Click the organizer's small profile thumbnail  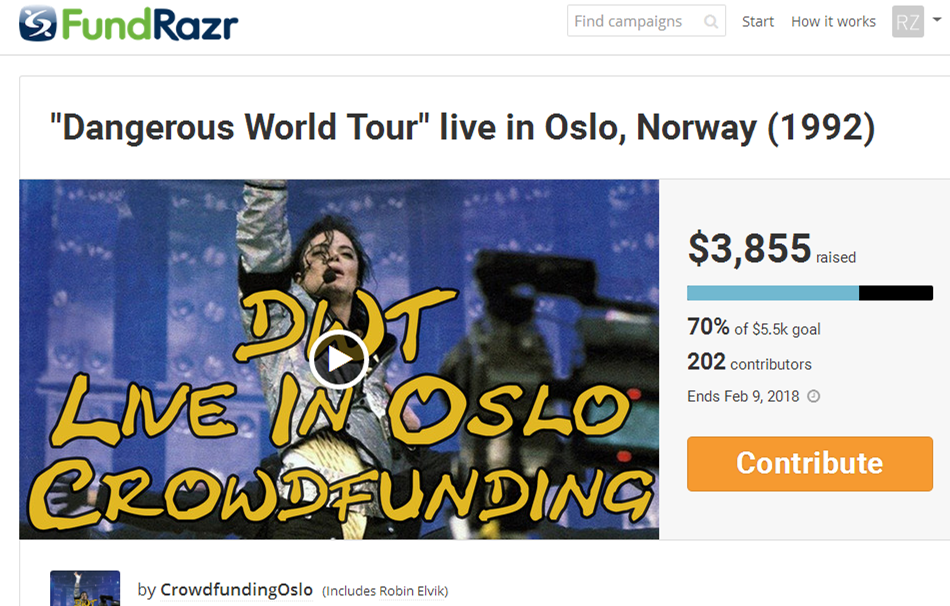click(85, 588)
